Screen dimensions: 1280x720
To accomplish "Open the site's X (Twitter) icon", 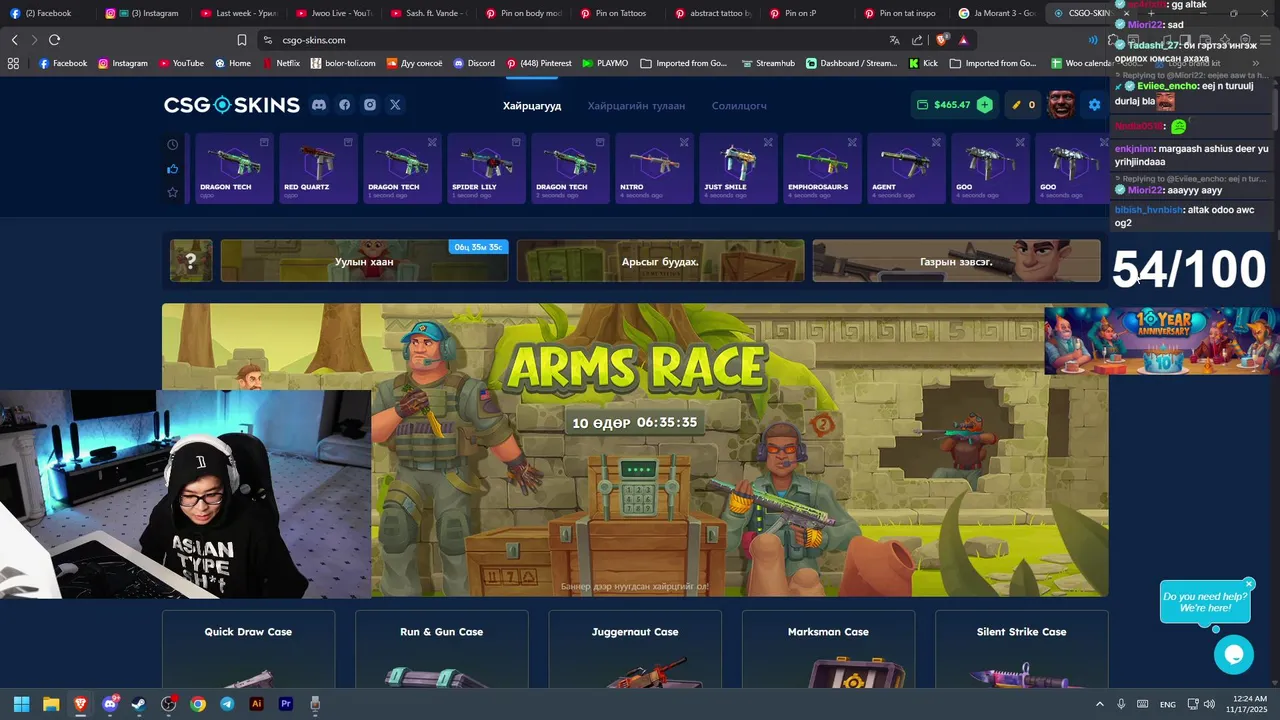I will tap(395, 105).
